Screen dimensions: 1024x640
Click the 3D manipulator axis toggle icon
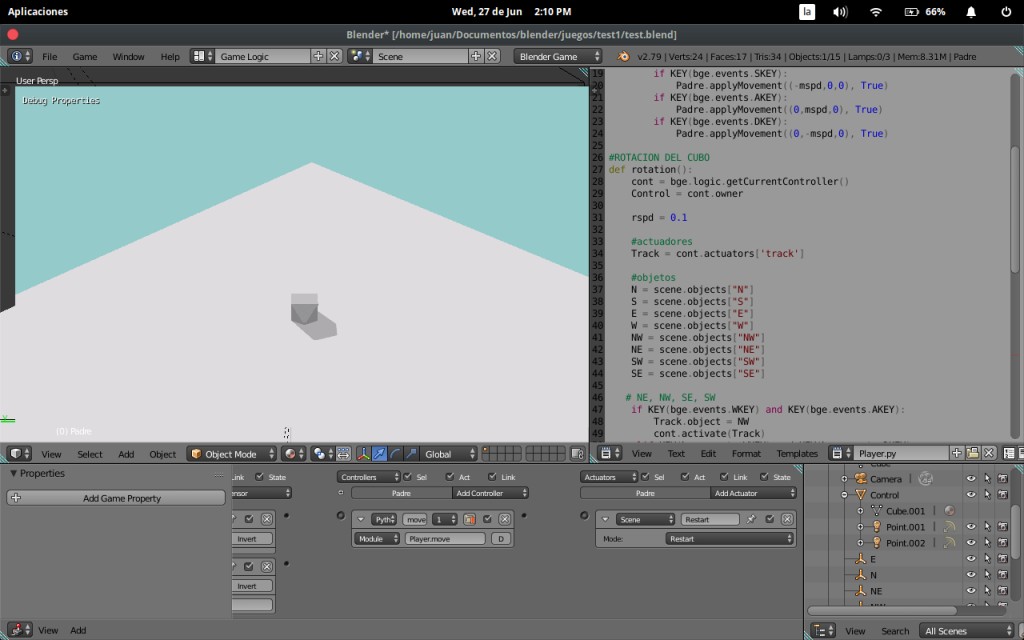click(362, 454)
